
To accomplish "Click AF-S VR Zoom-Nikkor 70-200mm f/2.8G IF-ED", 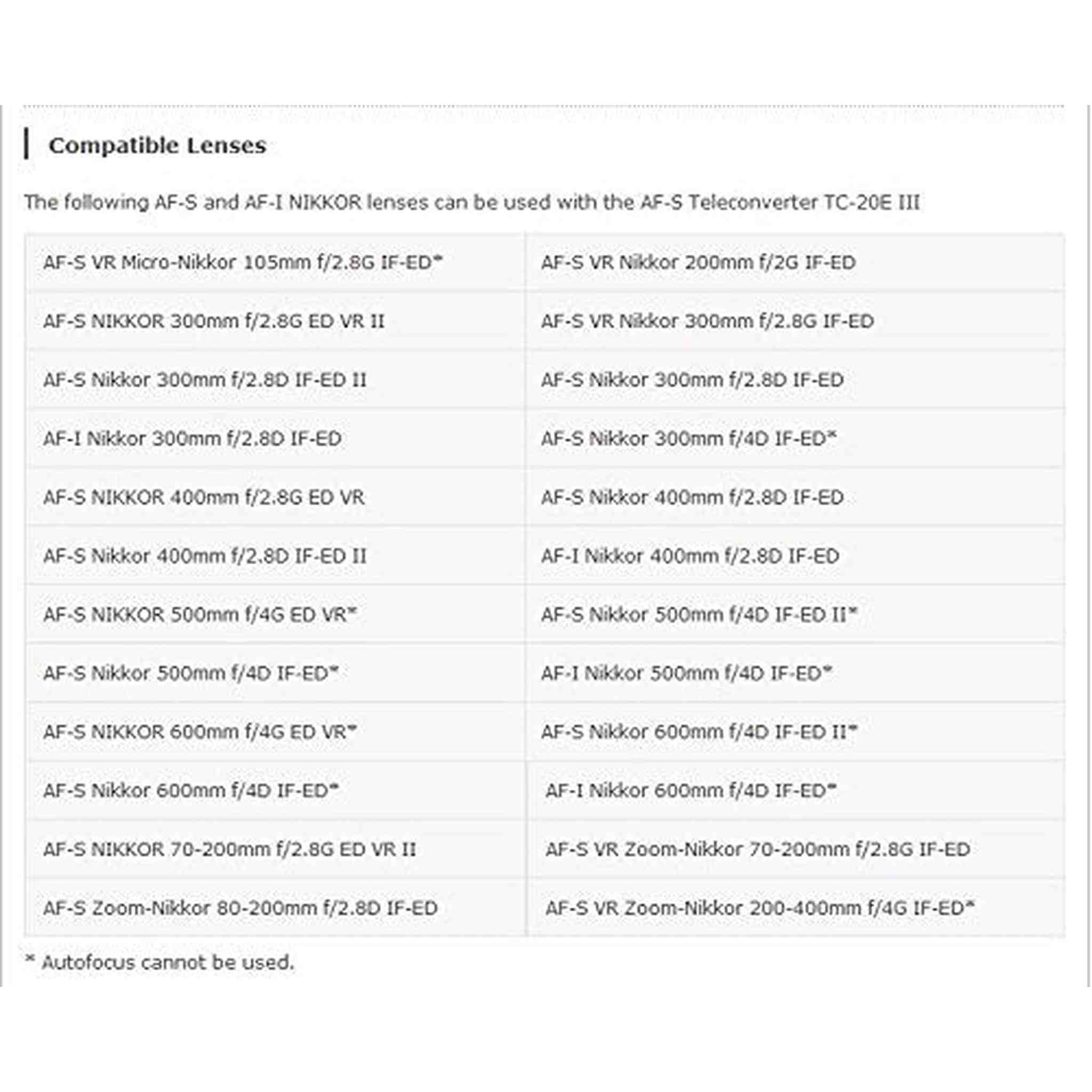I will [757, 850].
